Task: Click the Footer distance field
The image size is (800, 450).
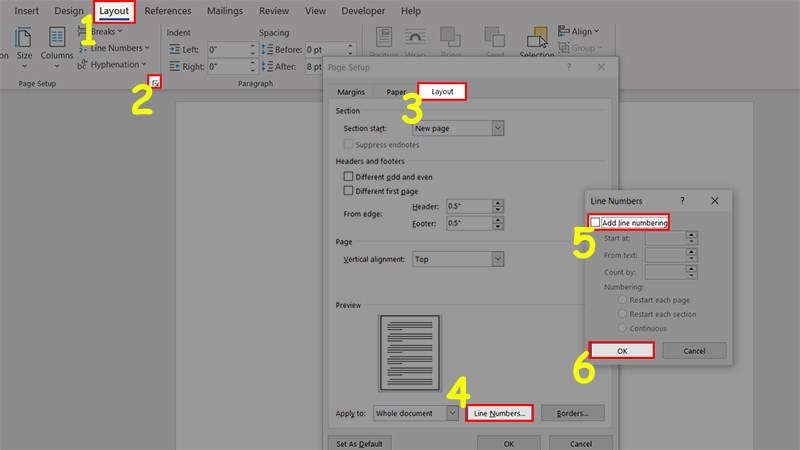Action: 469,223
